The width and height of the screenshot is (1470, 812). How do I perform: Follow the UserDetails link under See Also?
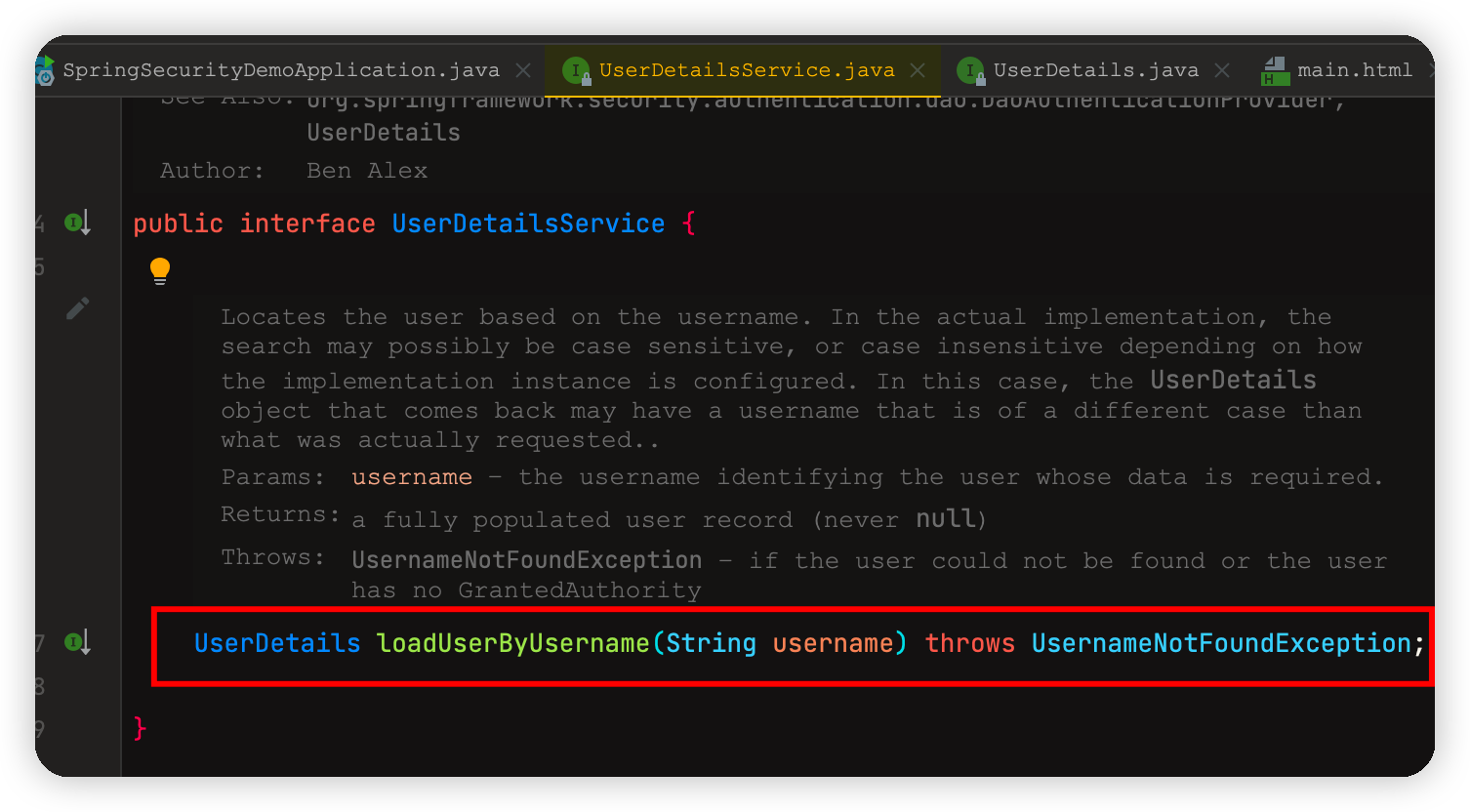tap(383, 133)
